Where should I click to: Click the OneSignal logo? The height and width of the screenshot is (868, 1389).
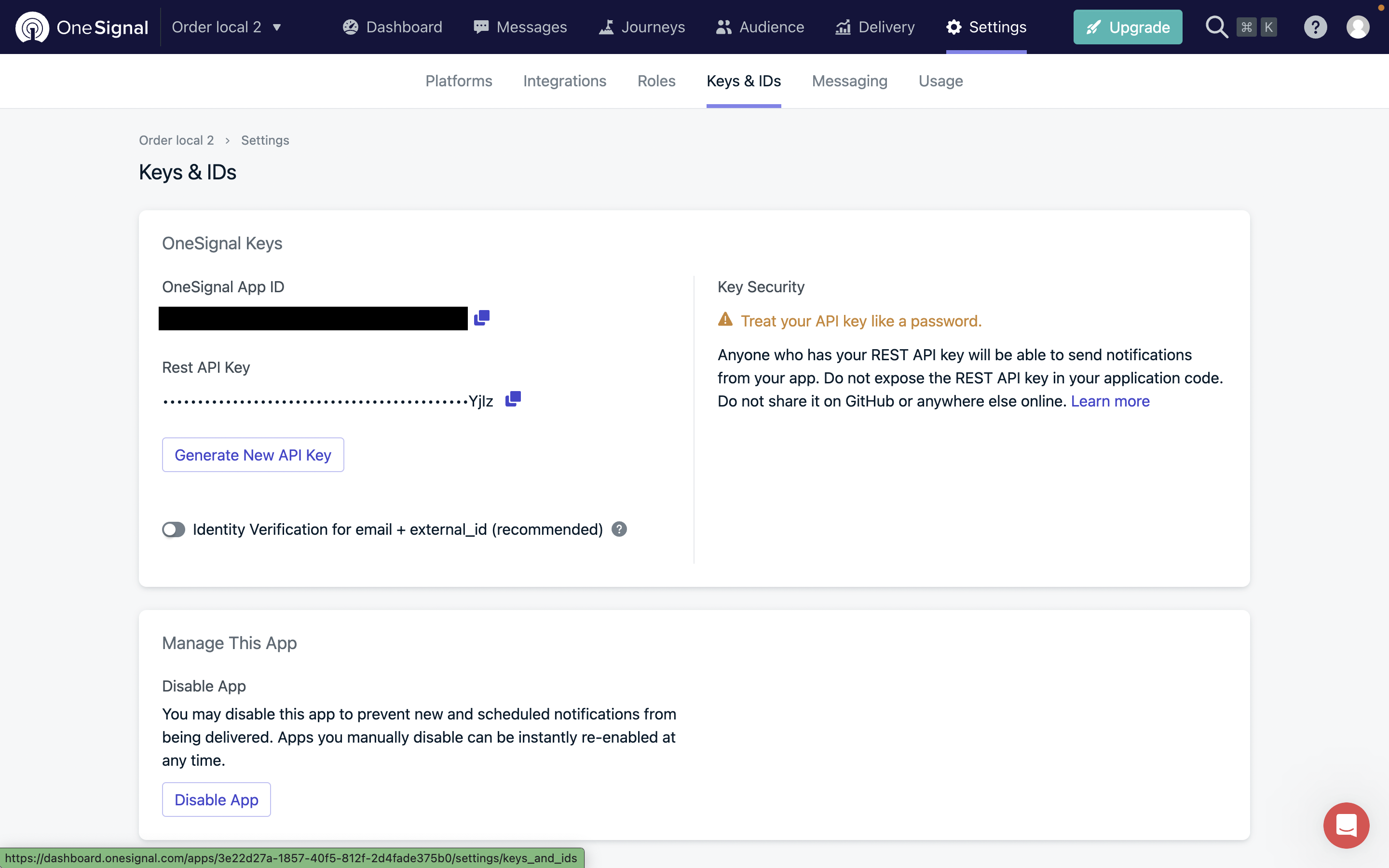click(82, 27)
